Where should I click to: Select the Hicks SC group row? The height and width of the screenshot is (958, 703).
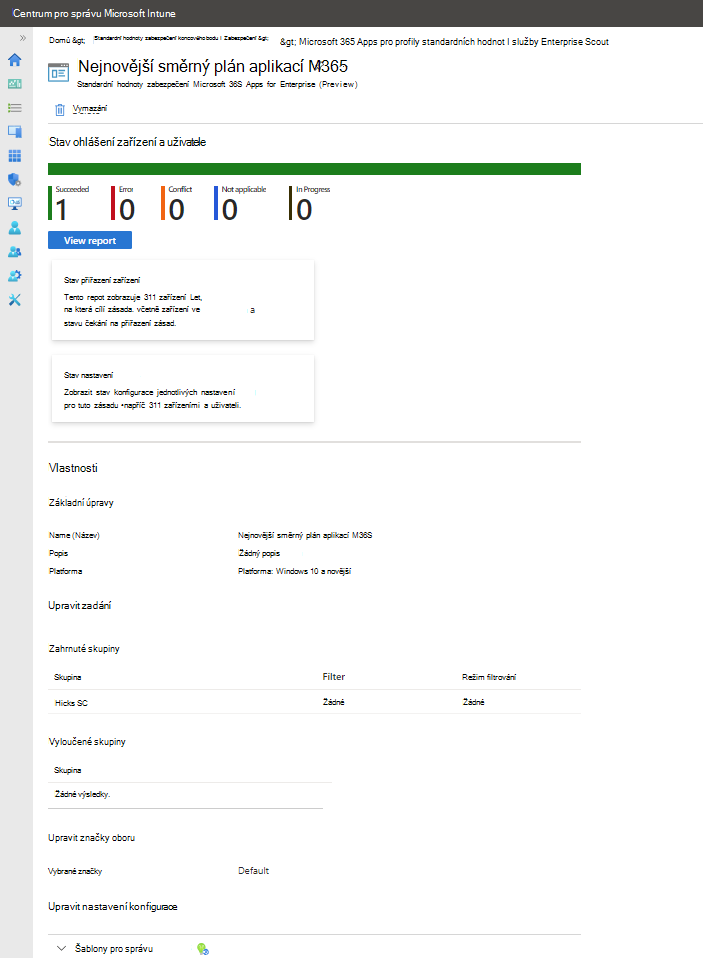tap(315, 702)
